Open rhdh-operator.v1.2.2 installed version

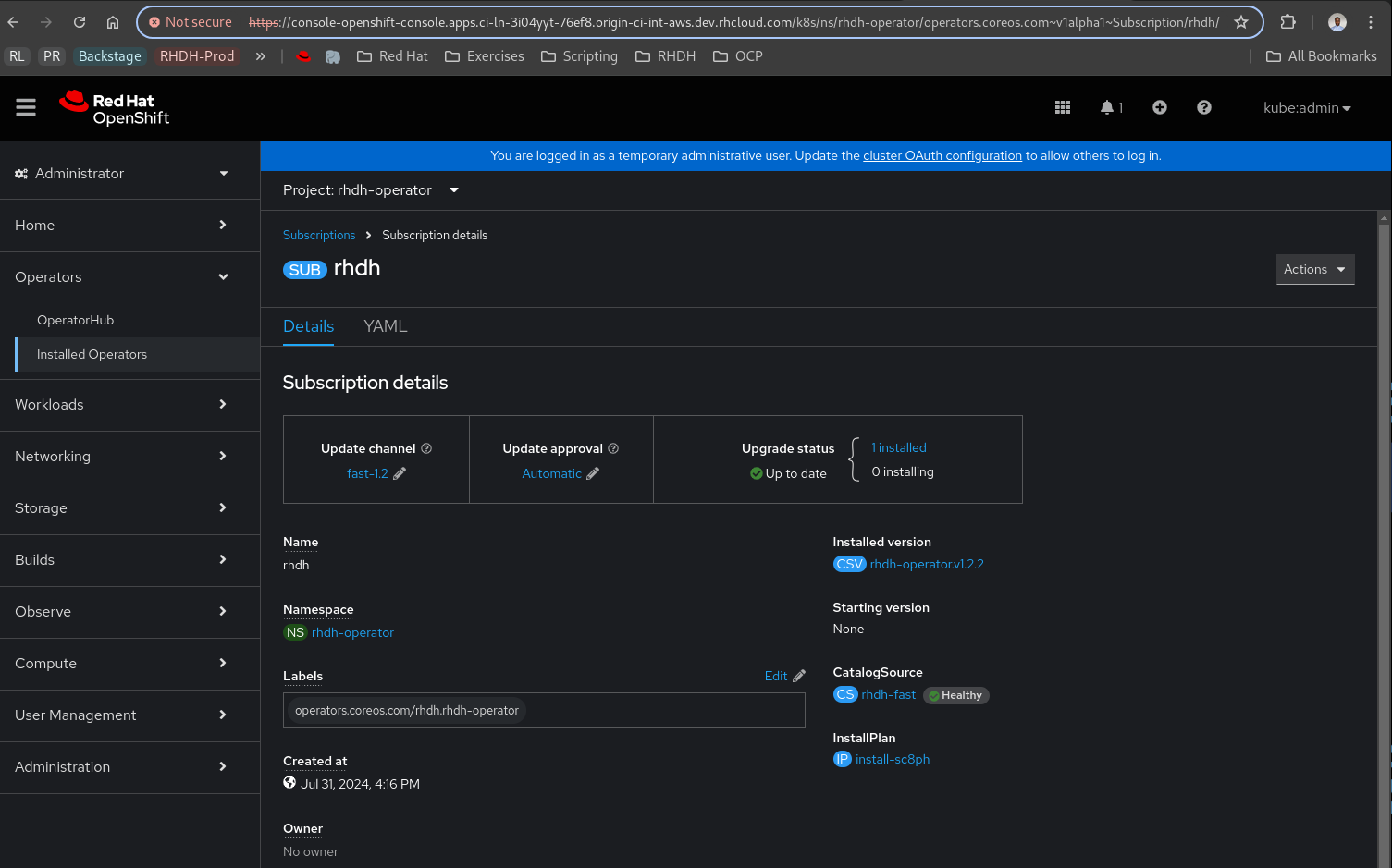(x=927, y=564)
